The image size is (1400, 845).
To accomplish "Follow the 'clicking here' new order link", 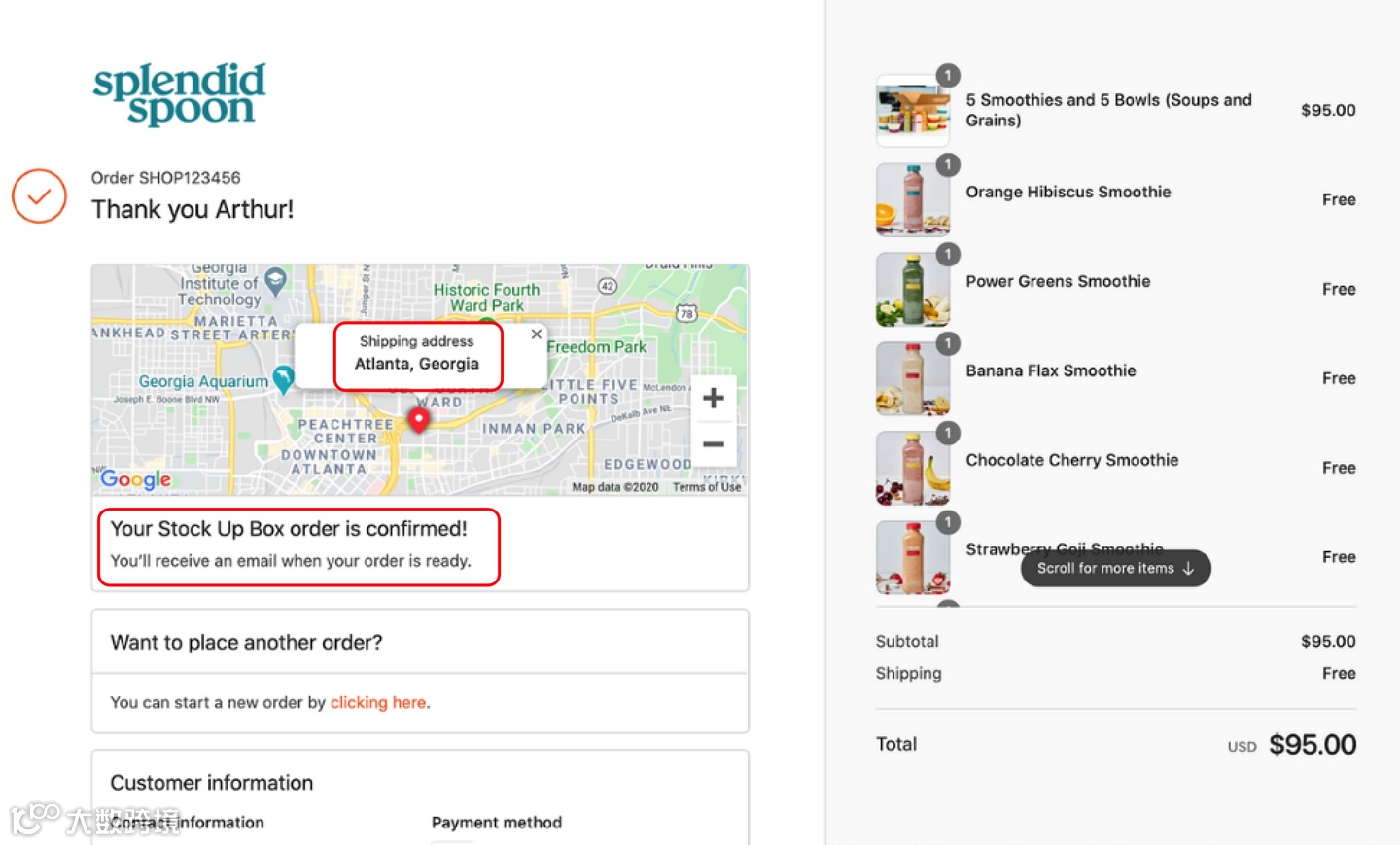I will click(378, 702).
